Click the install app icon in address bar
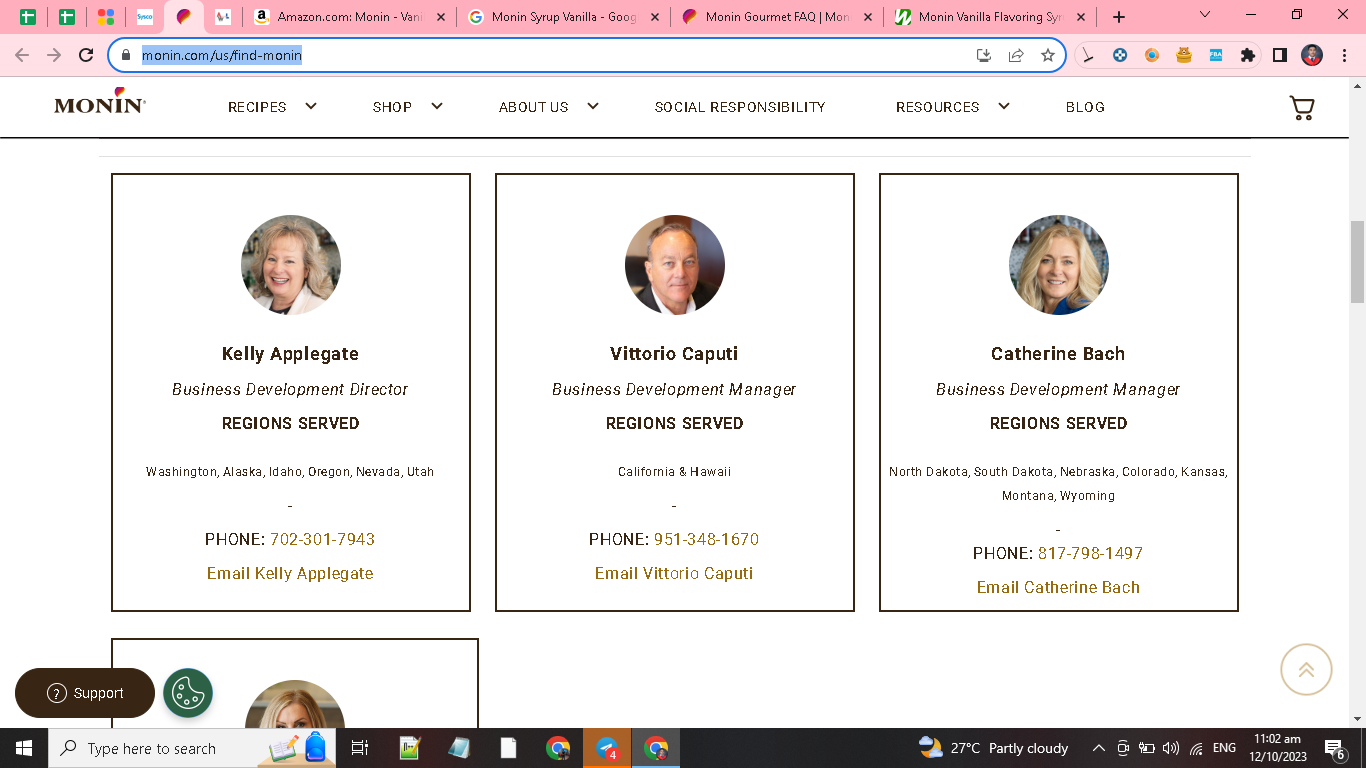 (984, 56)
